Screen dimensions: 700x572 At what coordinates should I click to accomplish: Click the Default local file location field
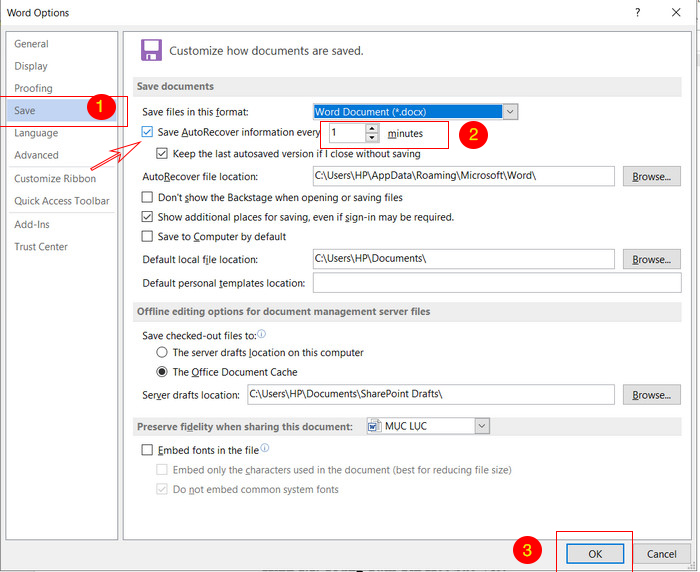[463, 259]
